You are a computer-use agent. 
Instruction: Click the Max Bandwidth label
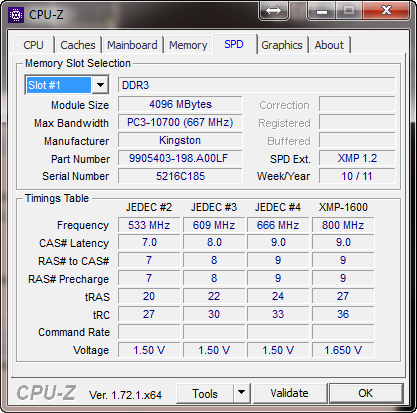click(71, 123)
